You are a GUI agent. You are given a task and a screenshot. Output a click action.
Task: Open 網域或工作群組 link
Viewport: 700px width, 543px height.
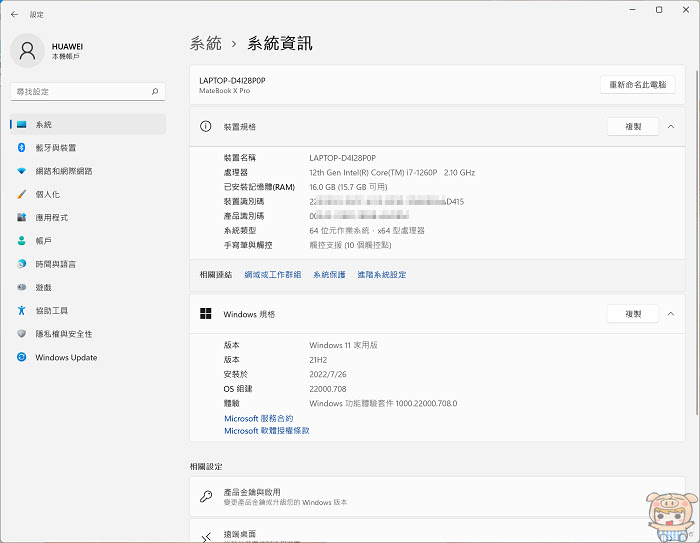(273, 275)
